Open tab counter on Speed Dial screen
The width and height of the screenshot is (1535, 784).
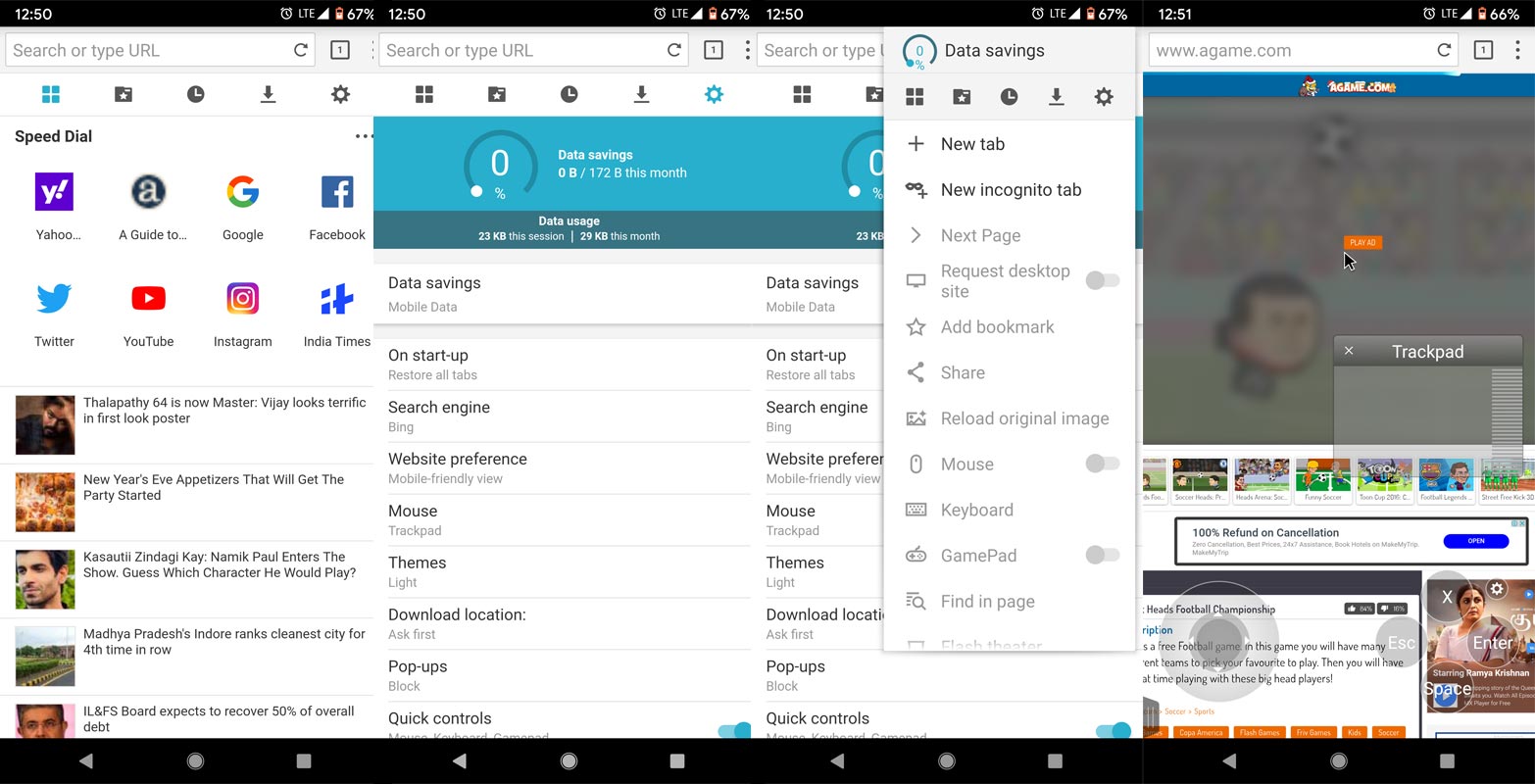coord(339,50)
